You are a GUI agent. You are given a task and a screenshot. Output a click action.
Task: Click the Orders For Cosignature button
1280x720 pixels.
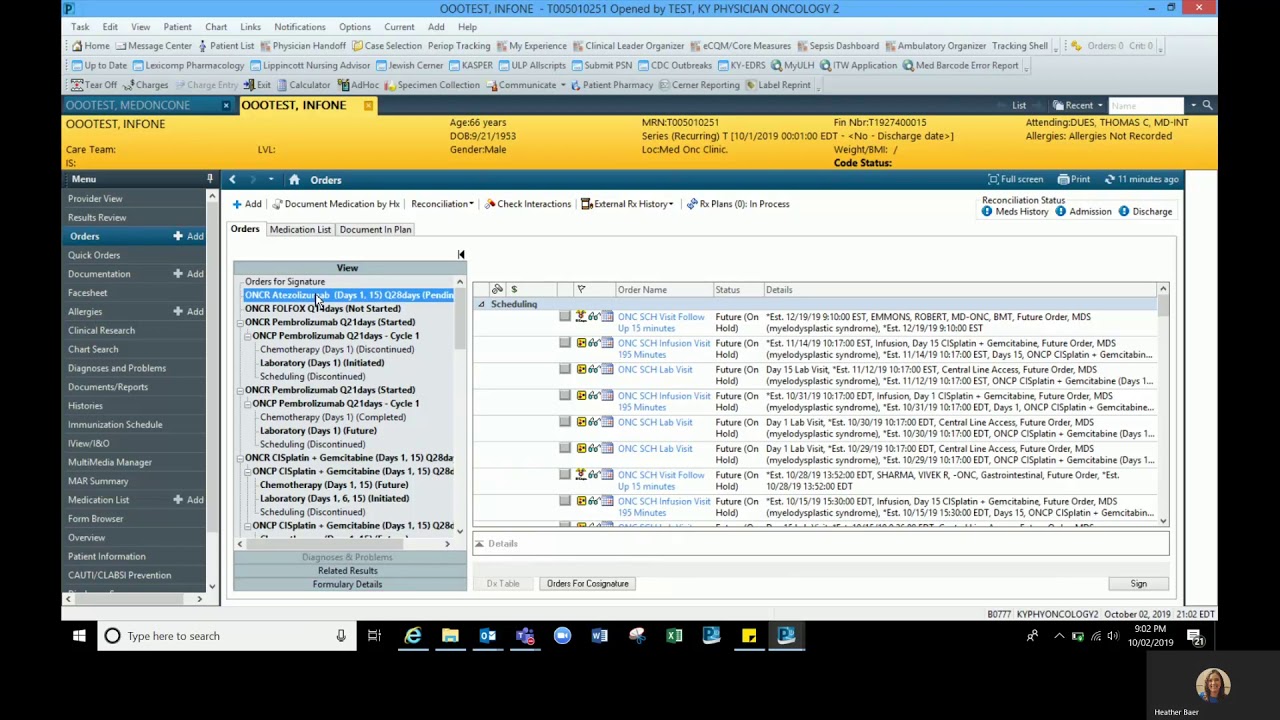(x=588, y=584)
